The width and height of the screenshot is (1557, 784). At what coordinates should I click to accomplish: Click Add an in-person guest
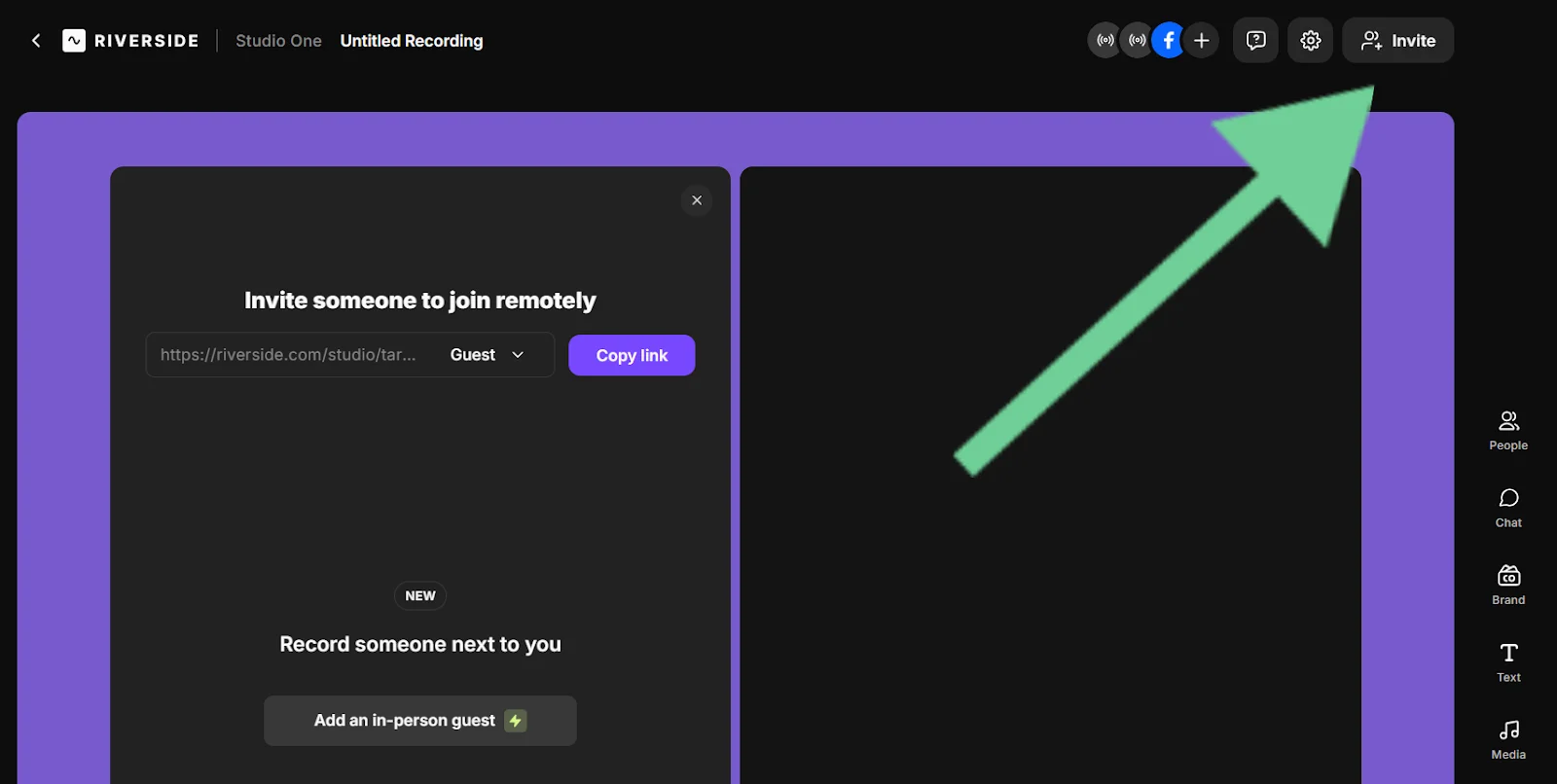420,721
